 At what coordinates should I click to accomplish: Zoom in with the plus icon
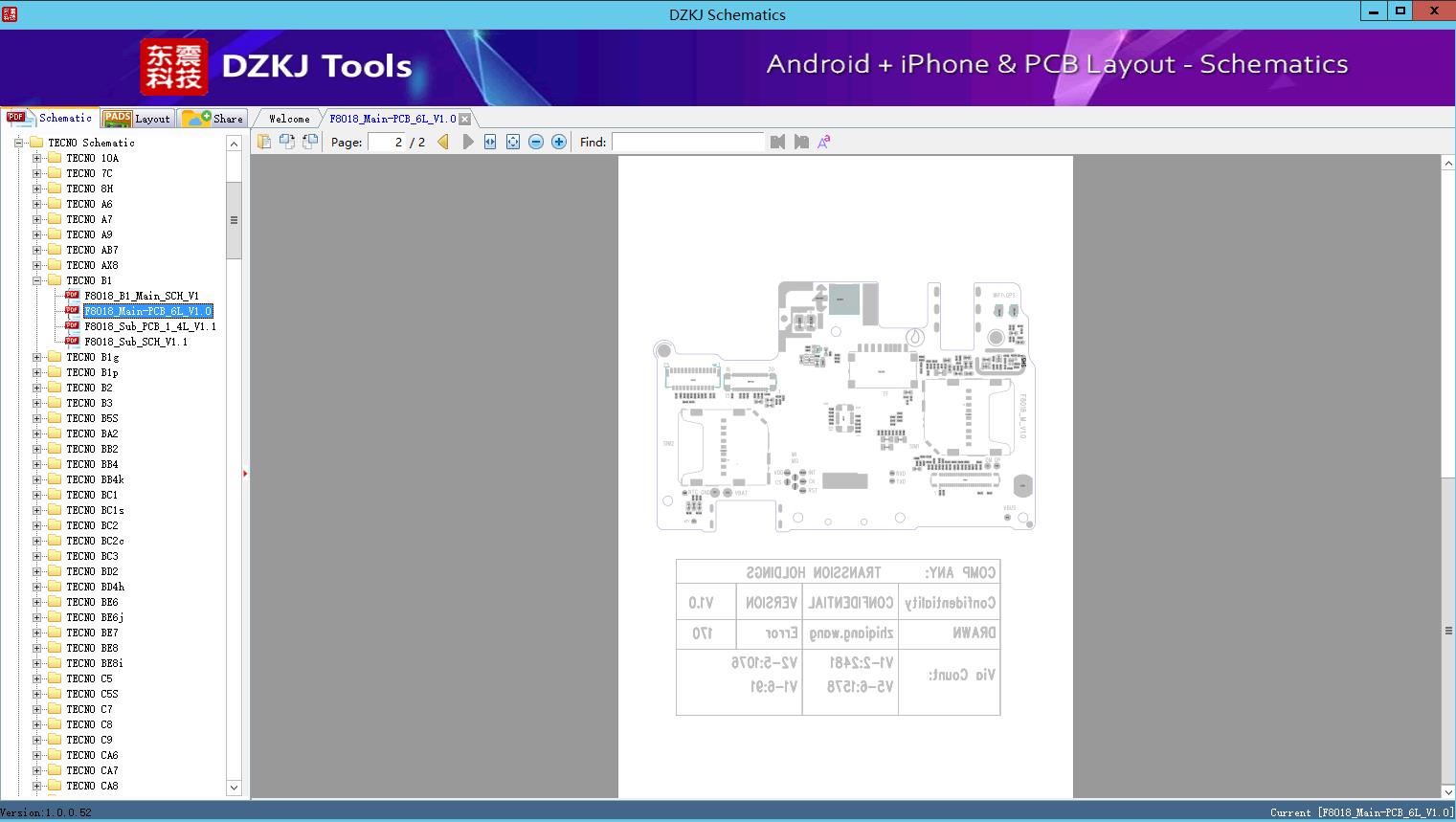559,142
